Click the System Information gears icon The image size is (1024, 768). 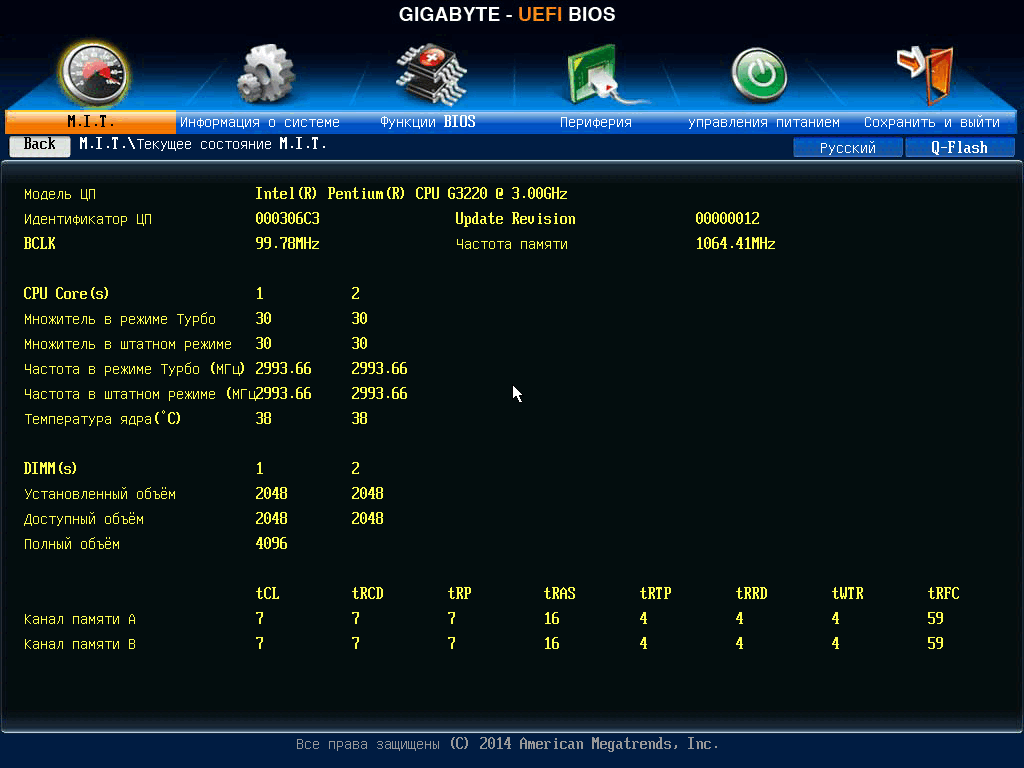point(265,74)
